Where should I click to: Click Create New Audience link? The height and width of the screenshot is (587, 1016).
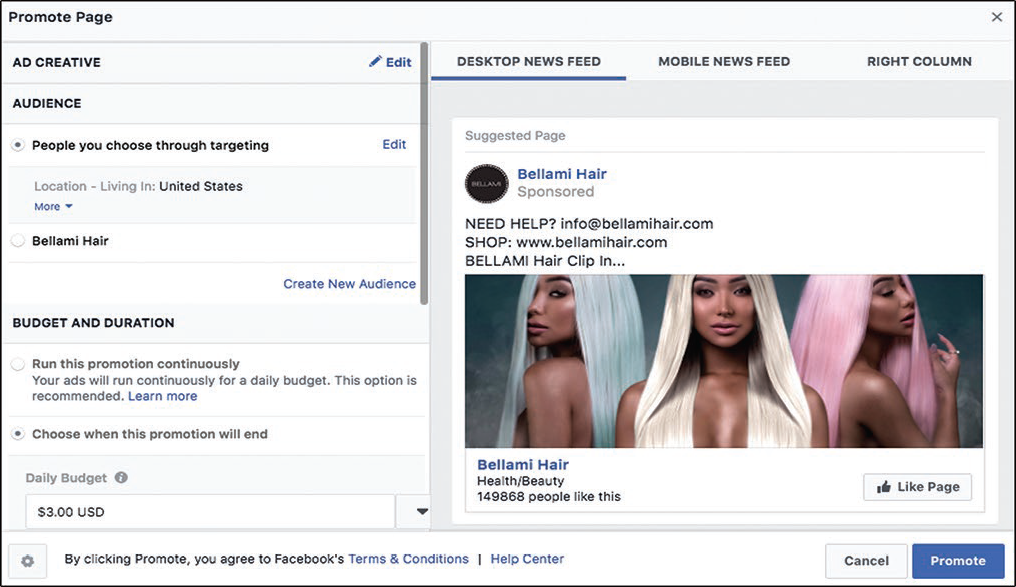coord(349,284)
